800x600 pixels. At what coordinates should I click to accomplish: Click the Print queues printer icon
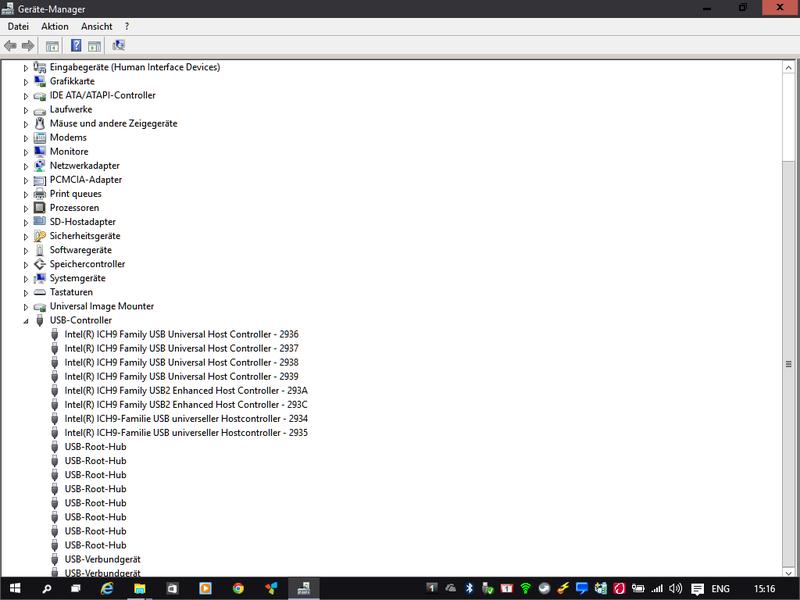[40, 194]
